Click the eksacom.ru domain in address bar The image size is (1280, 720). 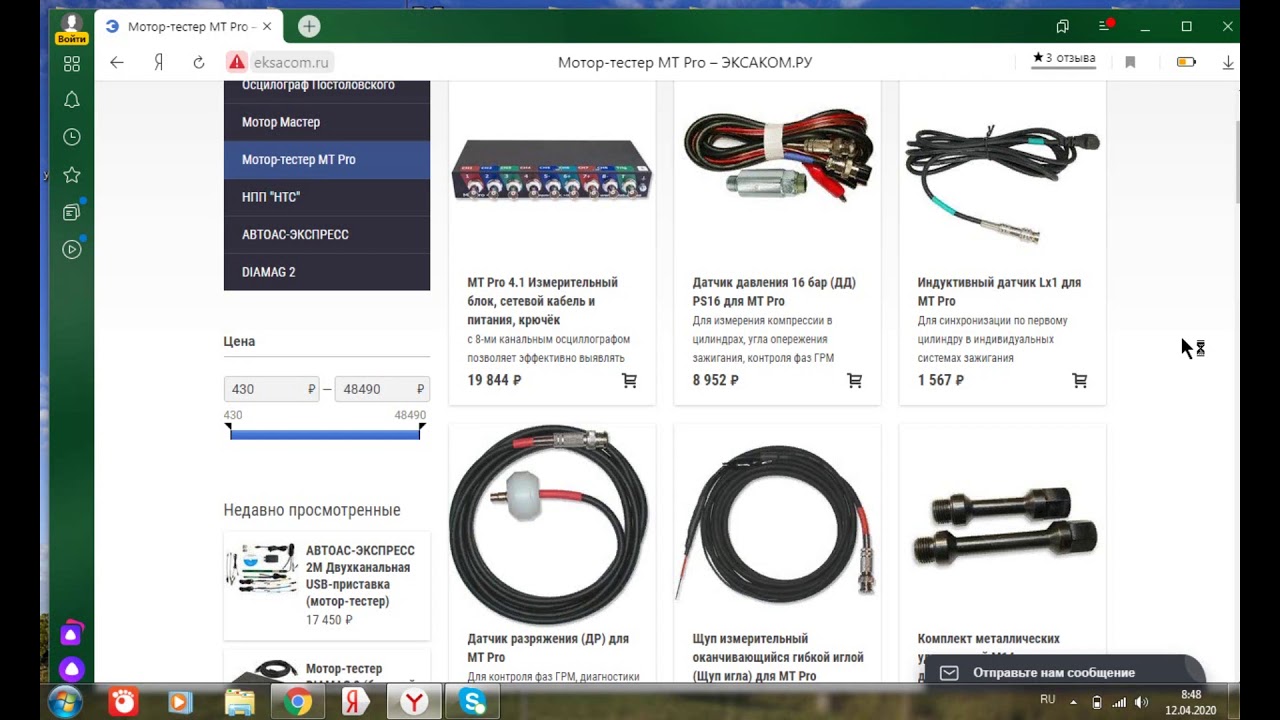click(x=291, y=62)
